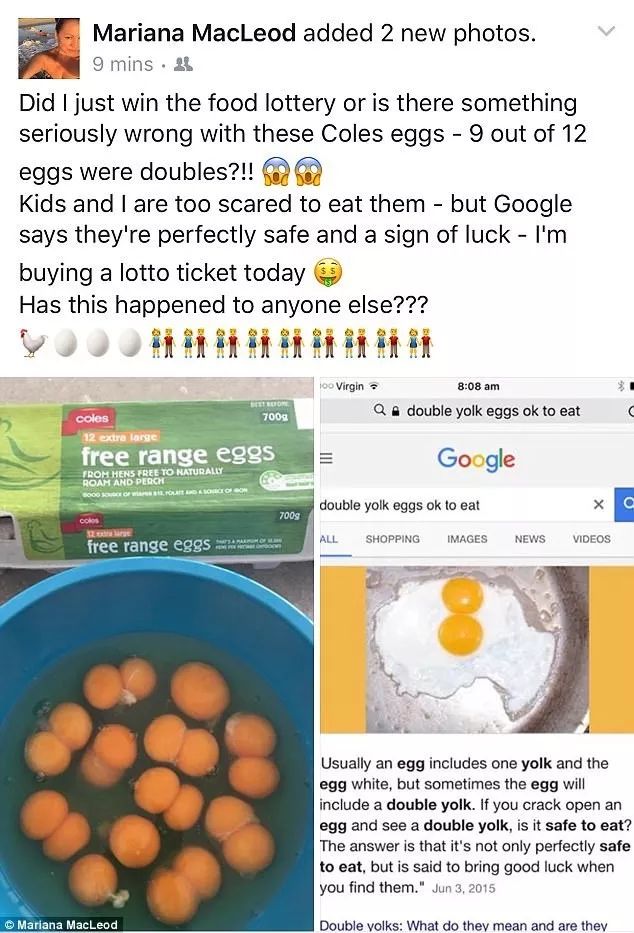The width and height of the screenshot is (634, 933).
Task: Select the SHOPPING tab
Action: tap(393, 539)
